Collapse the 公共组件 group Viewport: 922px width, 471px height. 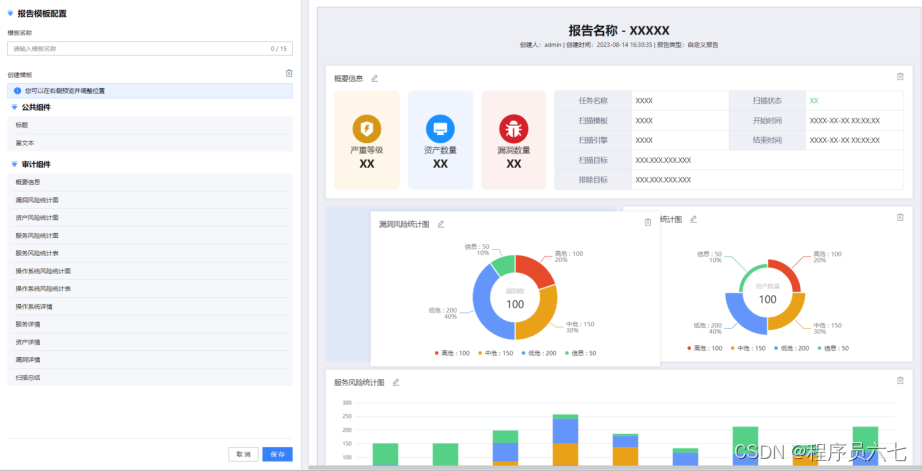[15, 108]
